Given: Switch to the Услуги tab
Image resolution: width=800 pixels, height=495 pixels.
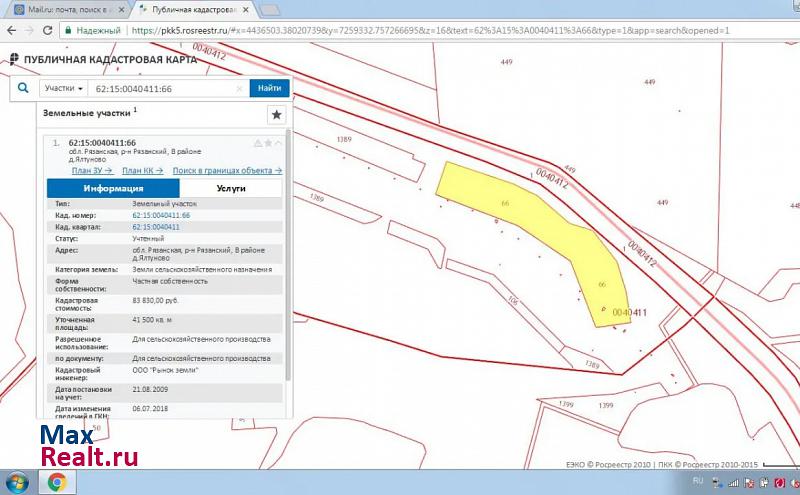Looking at the screenshot, I should coord(231,188).
